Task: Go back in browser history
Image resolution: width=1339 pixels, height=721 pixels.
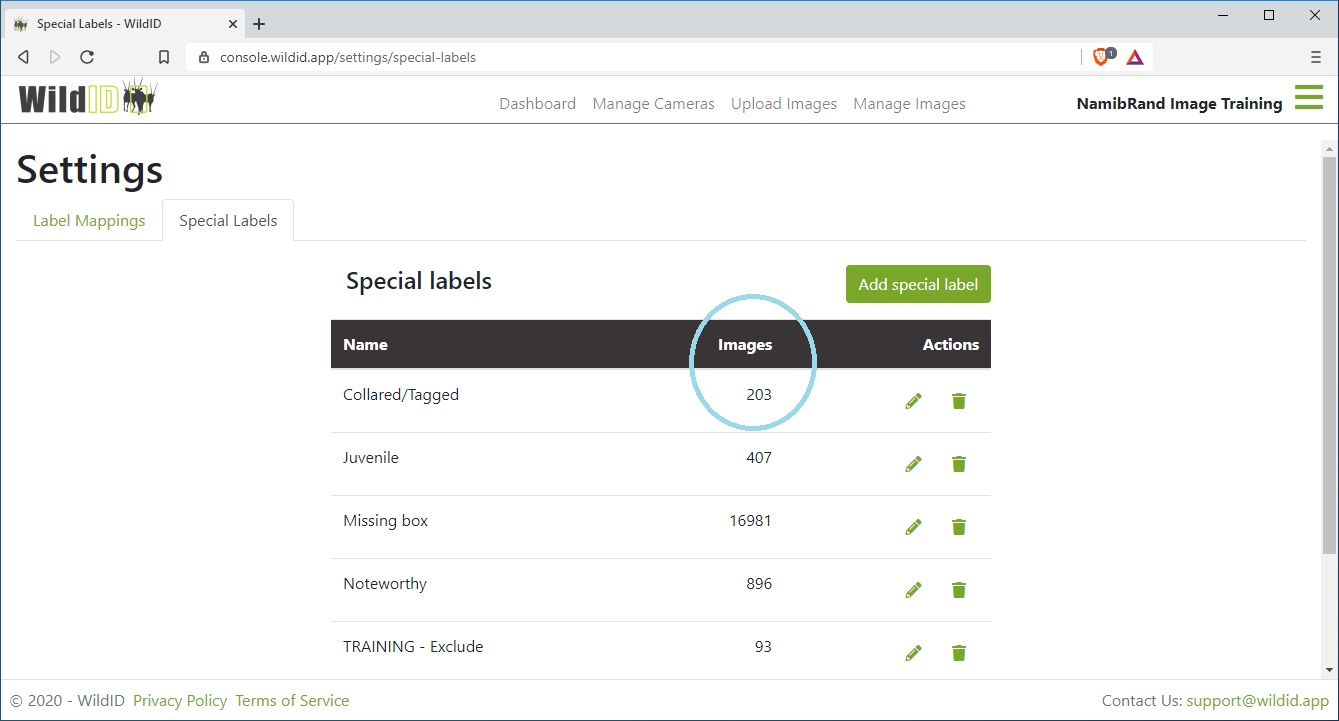Action: click(x=24, y=57)
